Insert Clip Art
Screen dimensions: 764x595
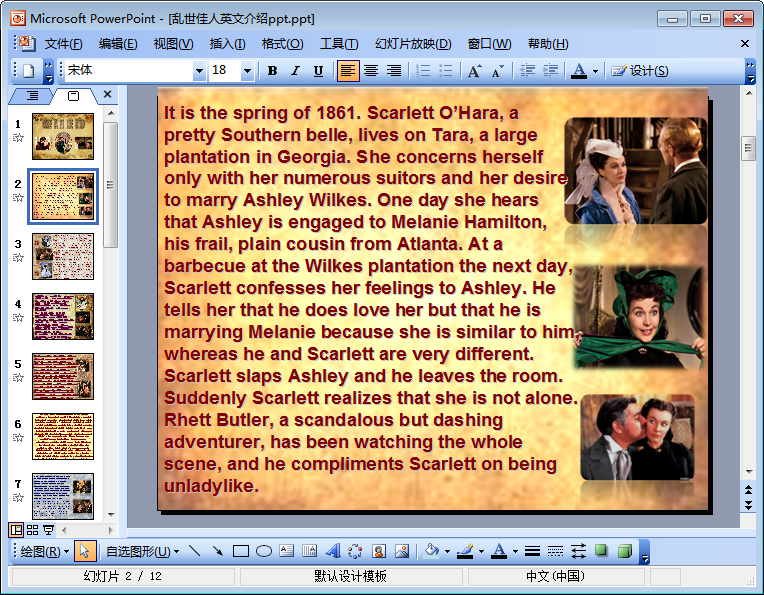click(379, 552)
